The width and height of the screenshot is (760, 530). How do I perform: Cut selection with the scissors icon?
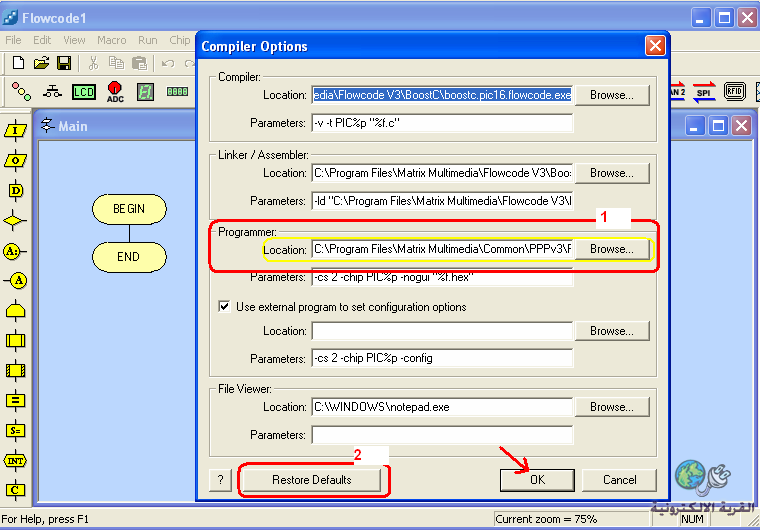tap(93, 63)
